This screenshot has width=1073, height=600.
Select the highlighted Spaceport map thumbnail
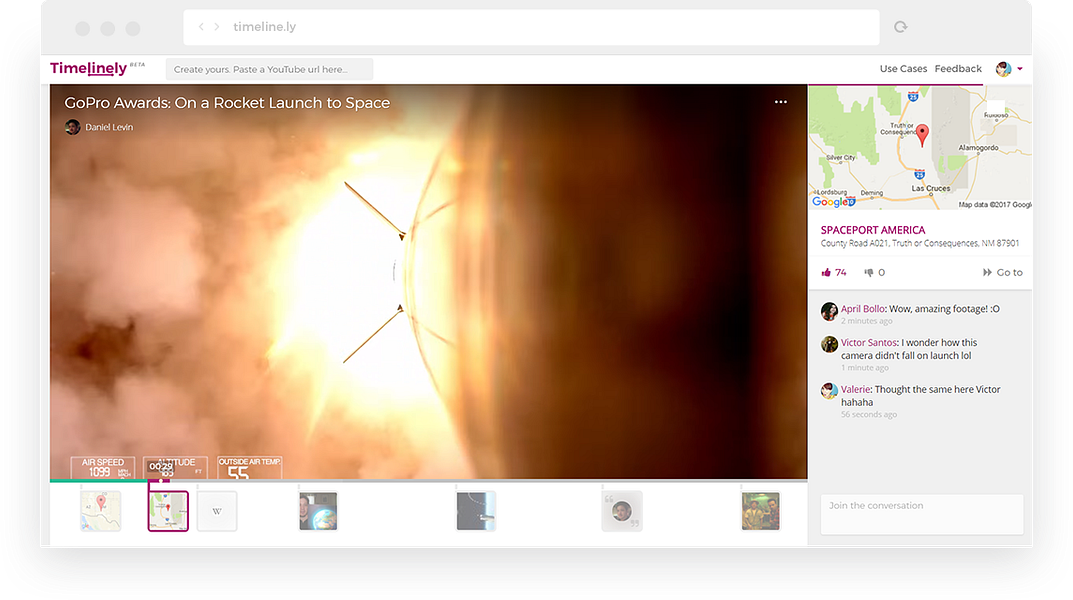coord(168,511)
